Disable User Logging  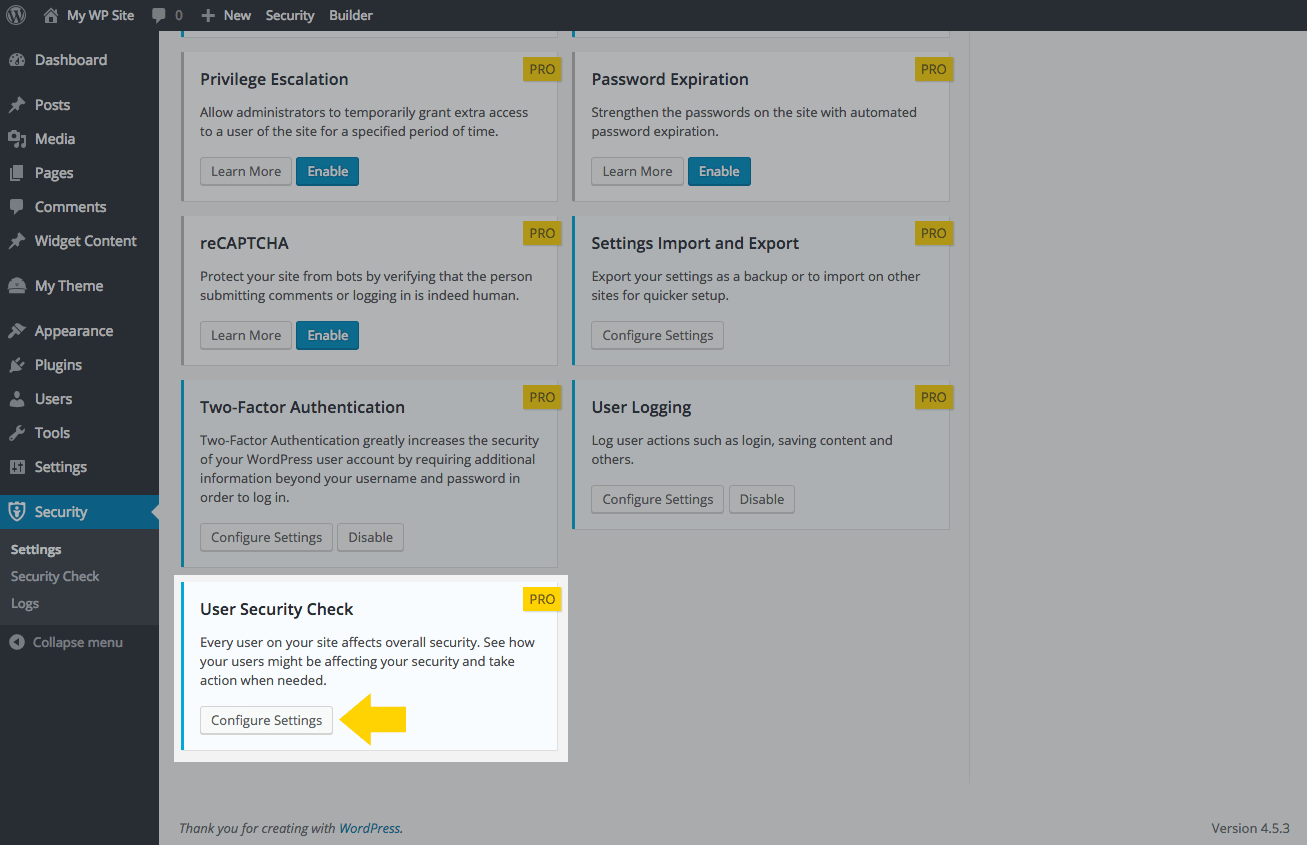[761, 499]
